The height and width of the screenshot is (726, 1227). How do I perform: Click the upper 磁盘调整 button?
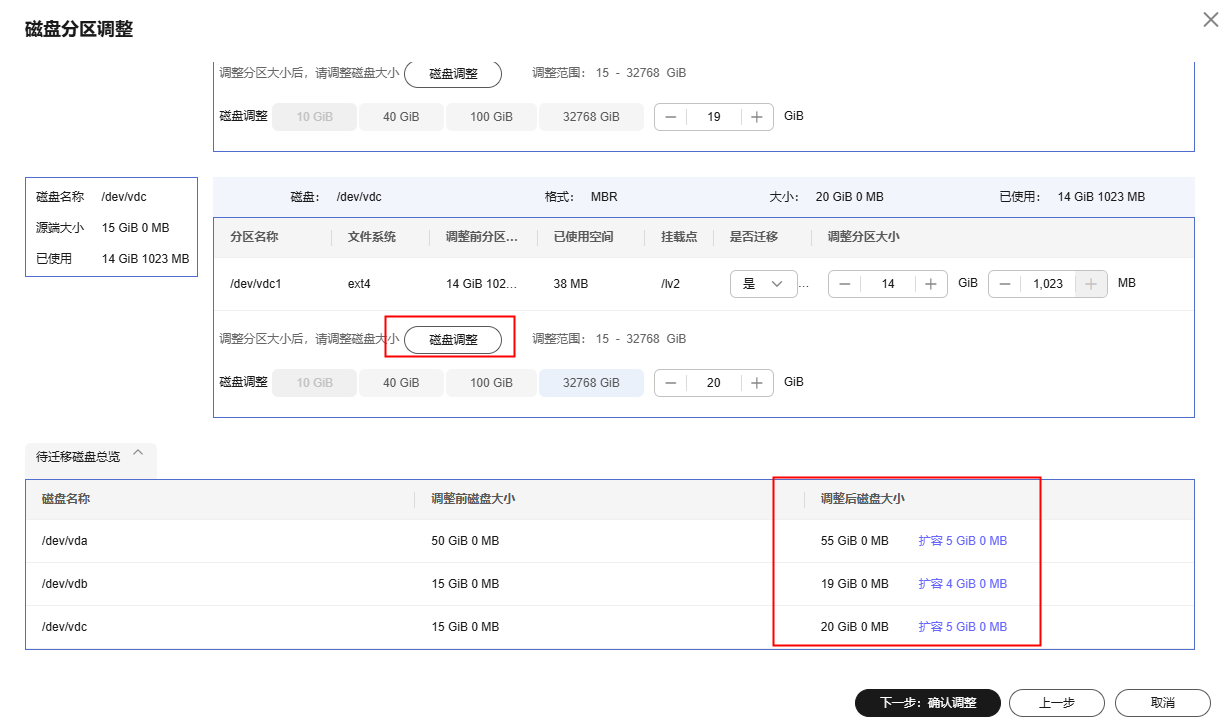tap(453, 73)
